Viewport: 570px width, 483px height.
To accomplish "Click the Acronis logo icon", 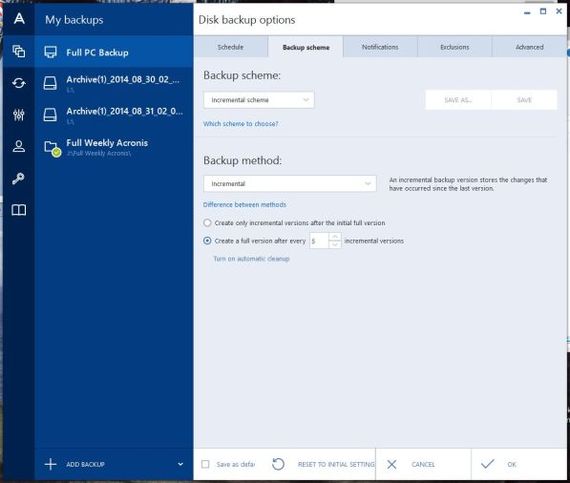I will click(19, 18).
